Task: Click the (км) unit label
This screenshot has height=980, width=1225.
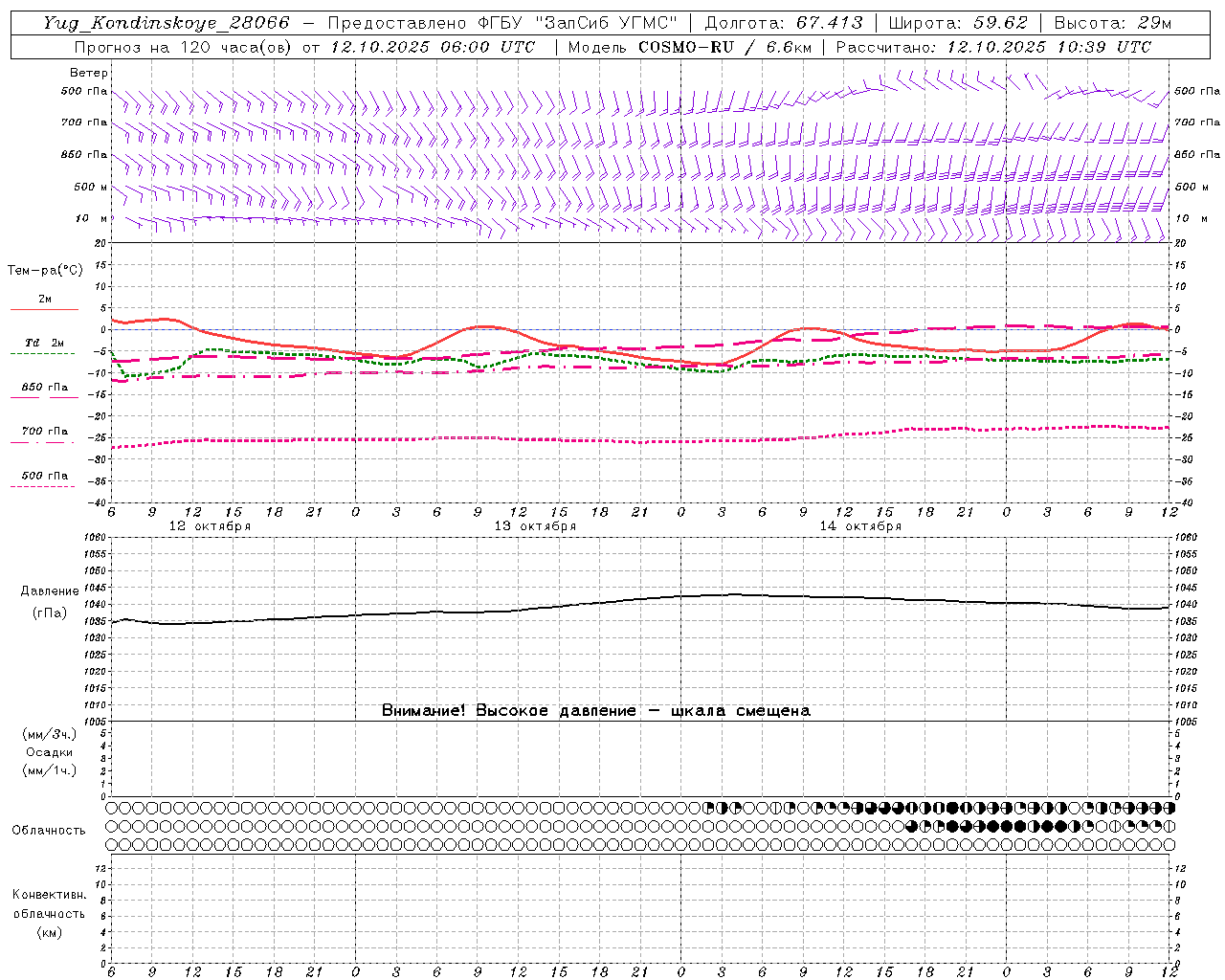Action: click(x=50, y=931)
